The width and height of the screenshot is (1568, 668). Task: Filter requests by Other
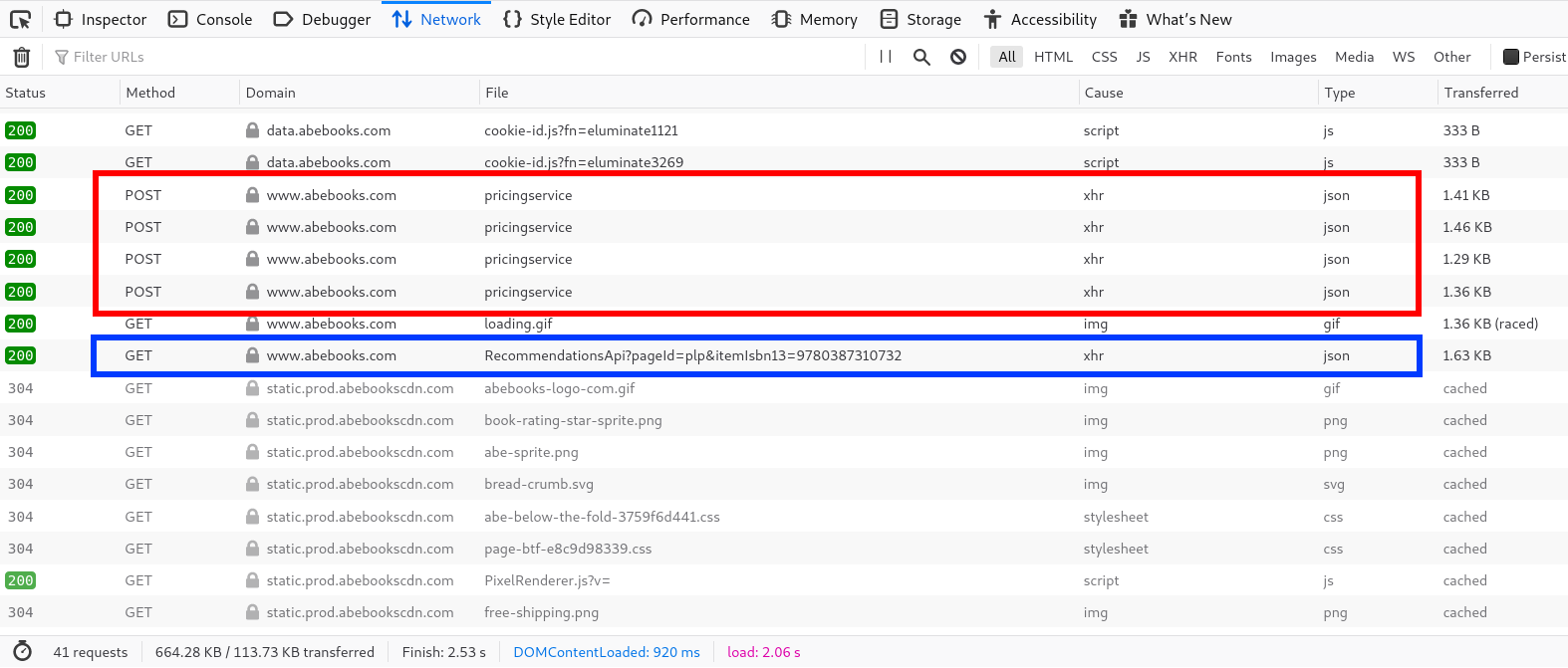coord(1452,57)
